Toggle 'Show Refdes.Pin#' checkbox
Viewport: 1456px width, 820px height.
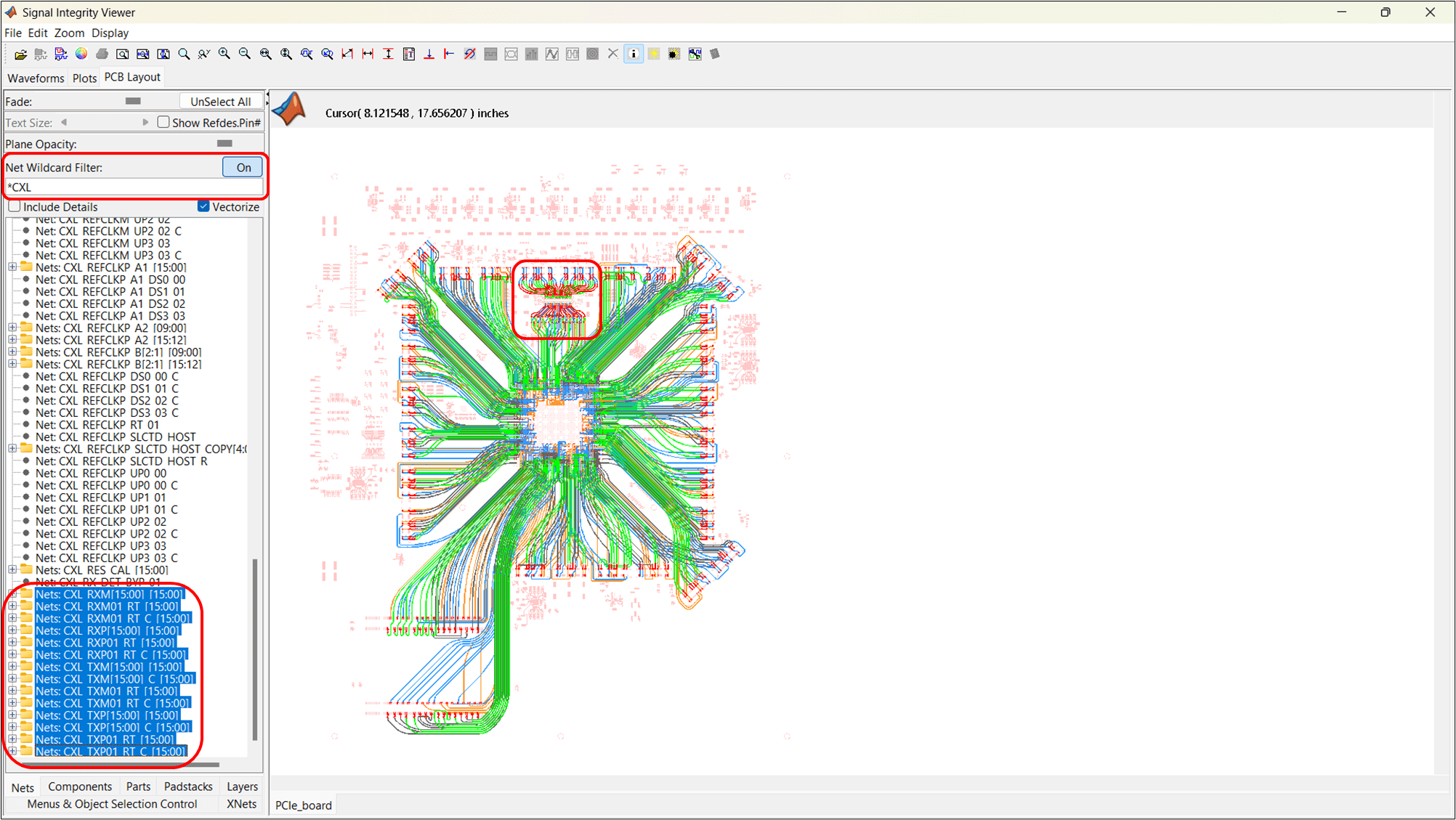coord(163,122)
